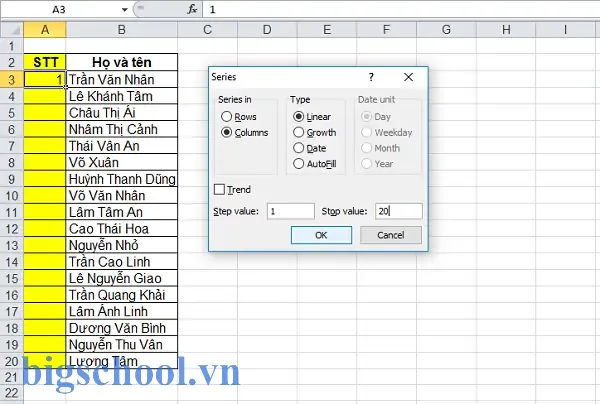This screenshot has width=600, height=404.
Task: Click the Võ Xuân cell
Action: tap(122, 162)
